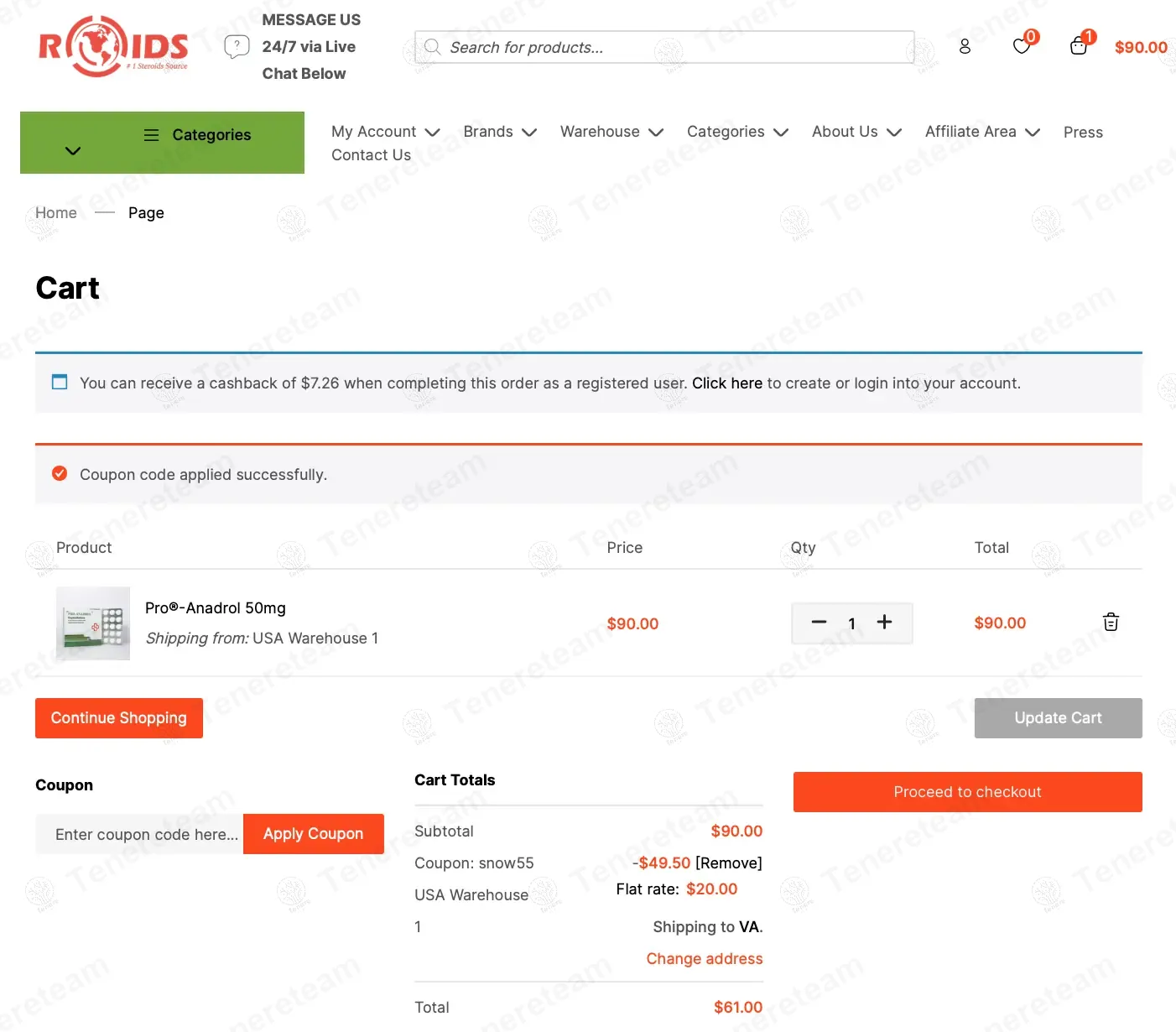Viewport: 1176px width, 1032px height.
Task: Expand the green Categories chevron
Action: (72, 151)
